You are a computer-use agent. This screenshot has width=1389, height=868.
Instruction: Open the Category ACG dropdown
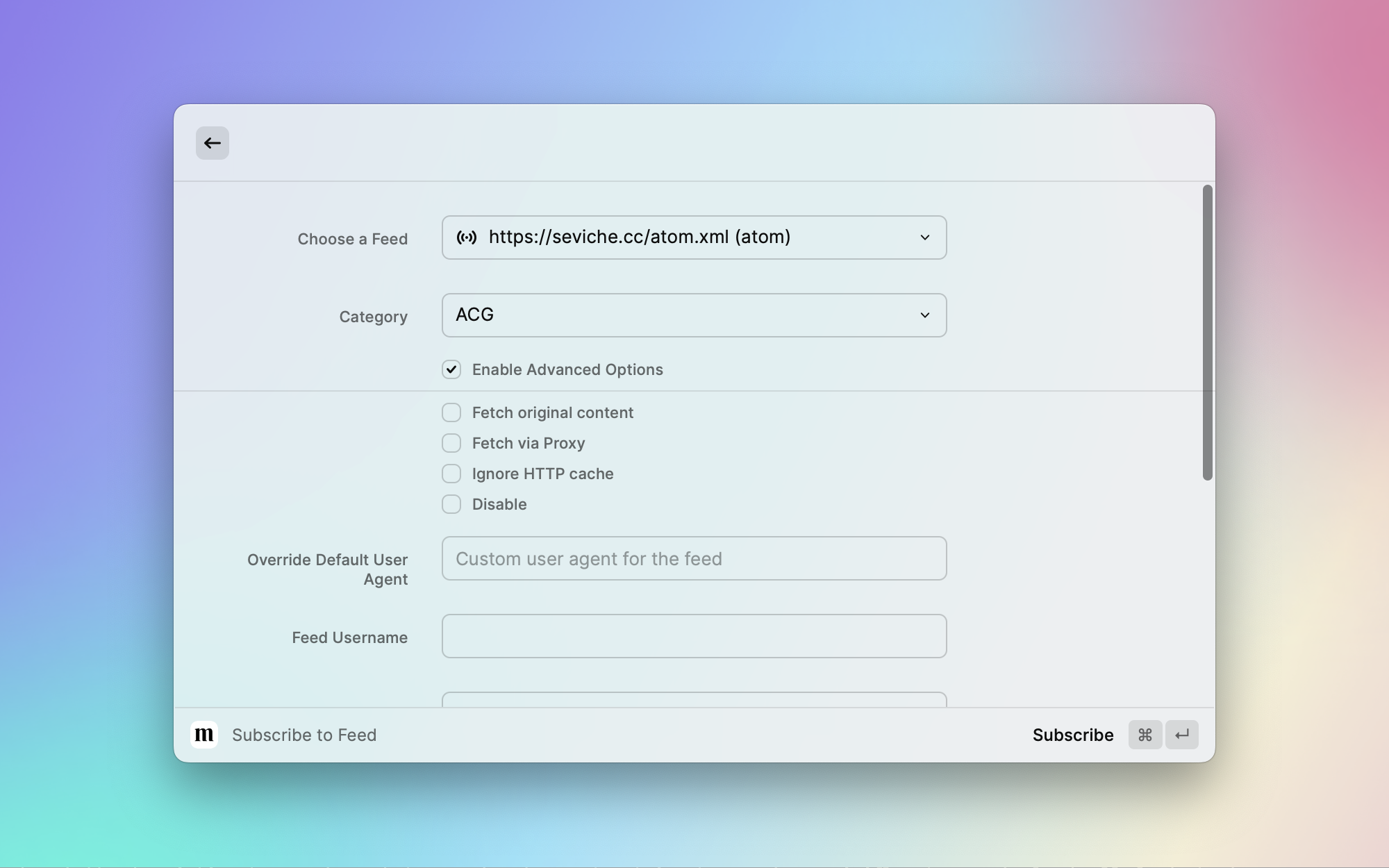694,315
